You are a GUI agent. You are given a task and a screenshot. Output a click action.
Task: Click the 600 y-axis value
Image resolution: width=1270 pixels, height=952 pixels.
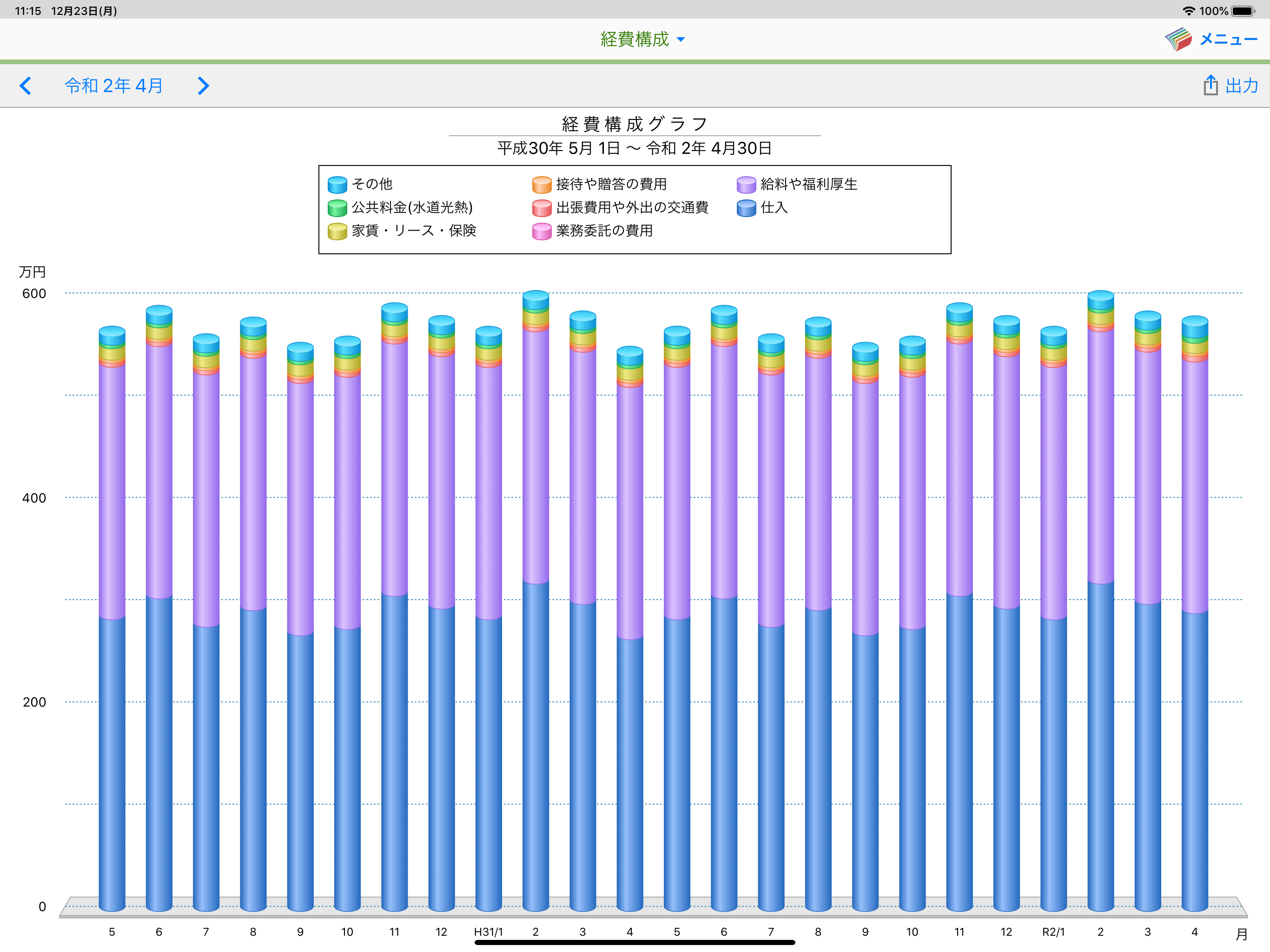pyautogui.click(x=34, y=293)
